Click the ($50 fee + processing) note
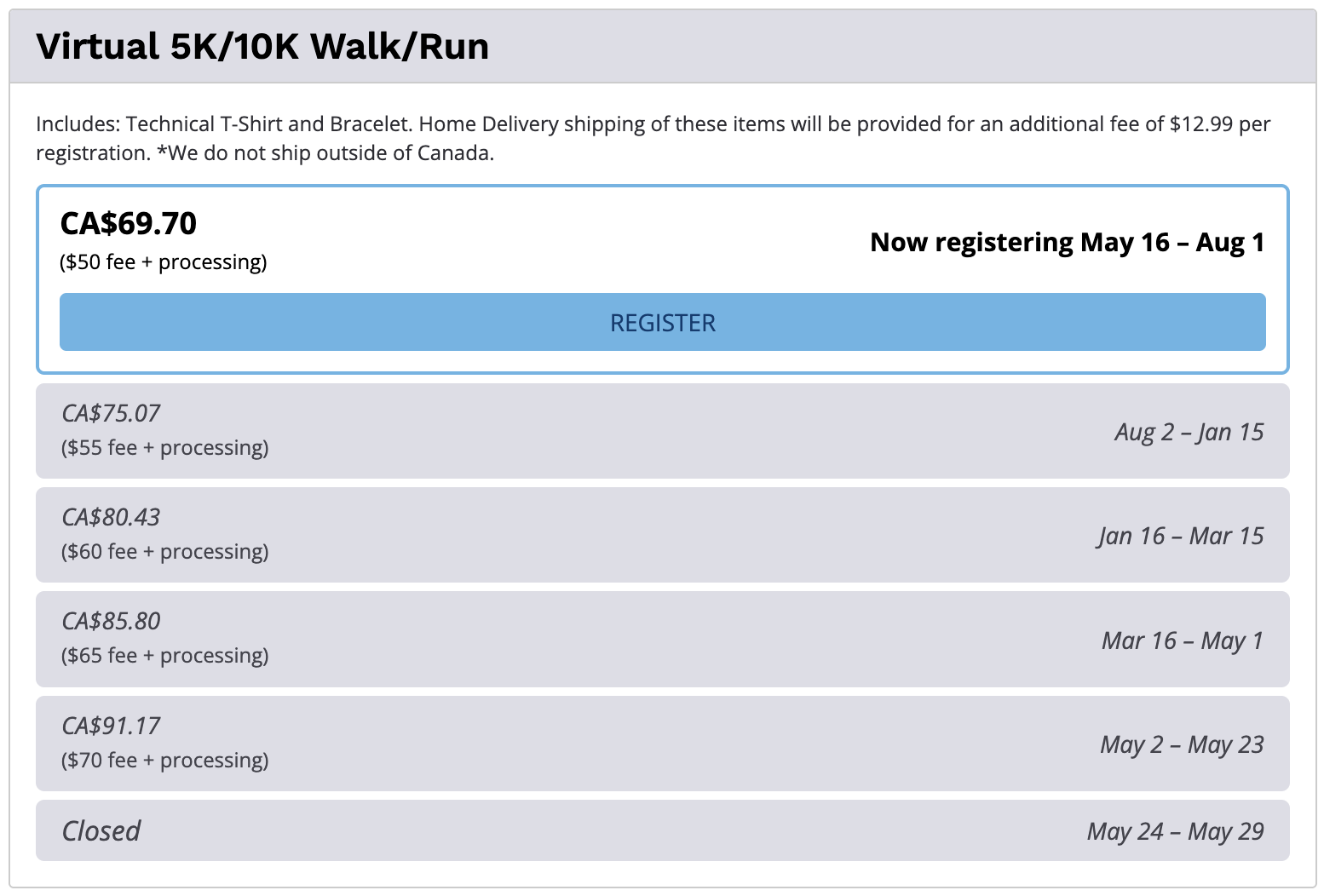1324x896 pixels. pyautogui.click(x=164, y=262)
